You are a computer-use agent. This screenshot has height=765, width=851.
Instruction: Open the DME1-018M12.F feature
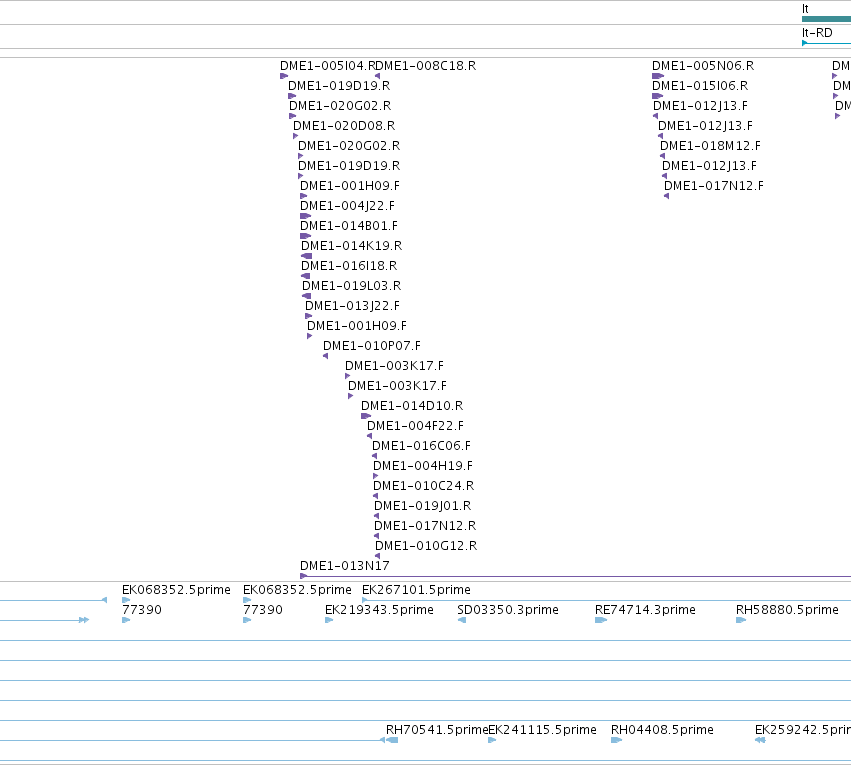tap(710, 146)
